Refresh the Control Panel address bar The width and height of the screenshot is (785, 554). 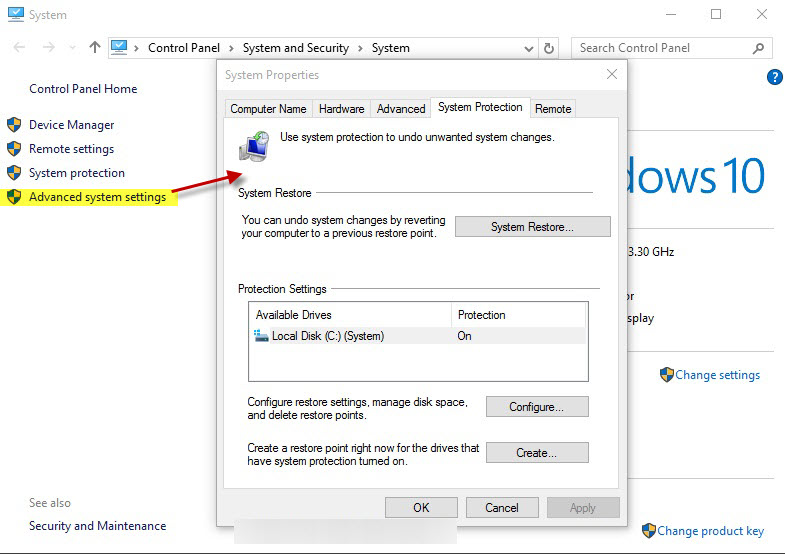[549, 48]
